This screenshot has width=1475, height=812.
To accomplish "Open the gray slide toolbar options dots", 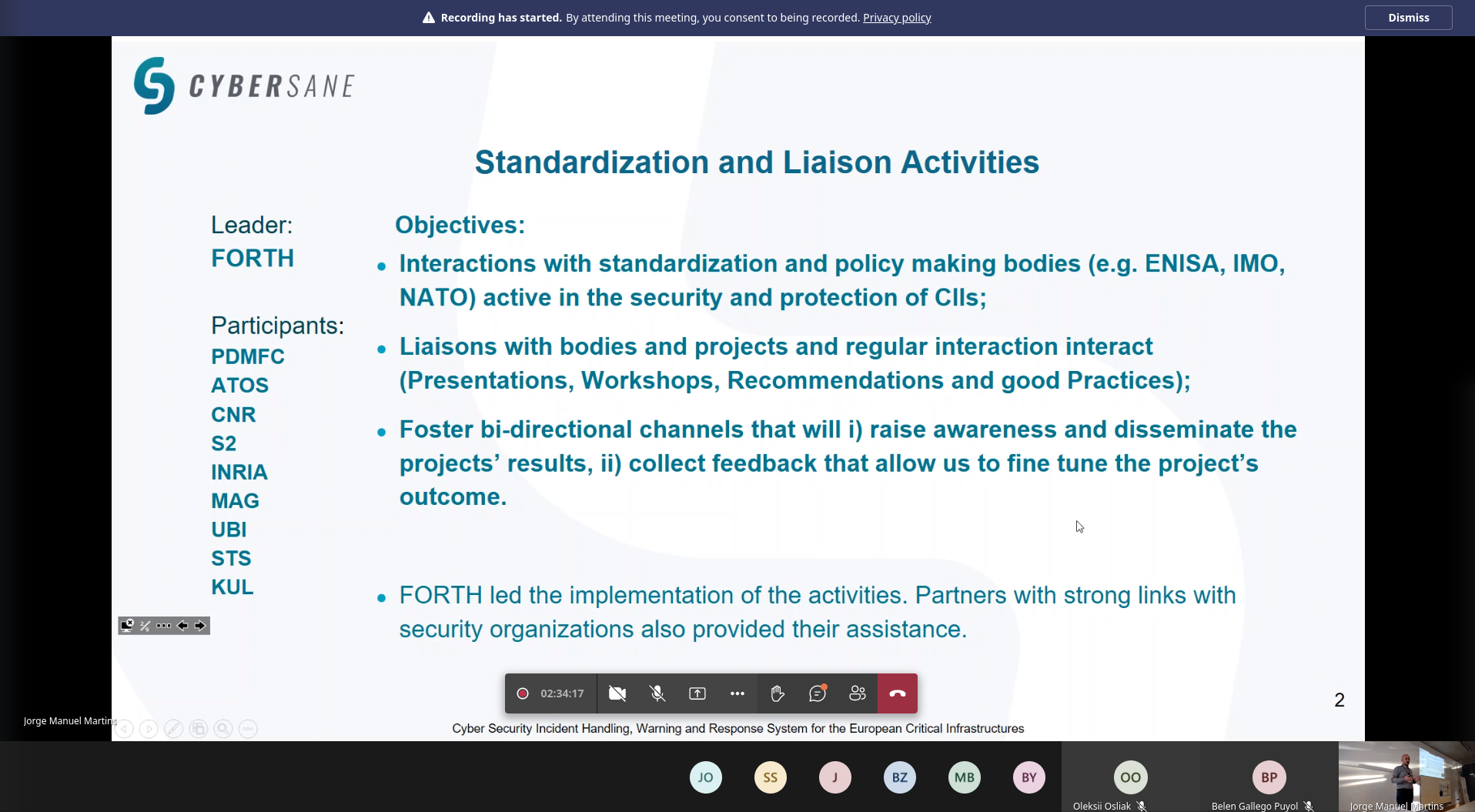I will pos(164,626).
